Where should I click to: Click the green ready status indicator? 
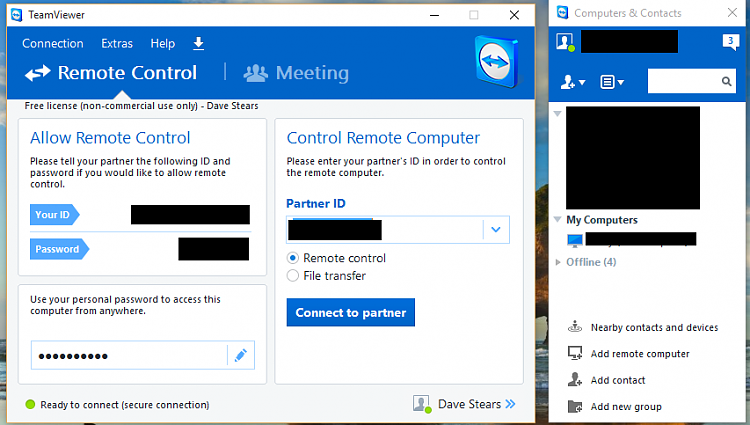click(30, 404)
